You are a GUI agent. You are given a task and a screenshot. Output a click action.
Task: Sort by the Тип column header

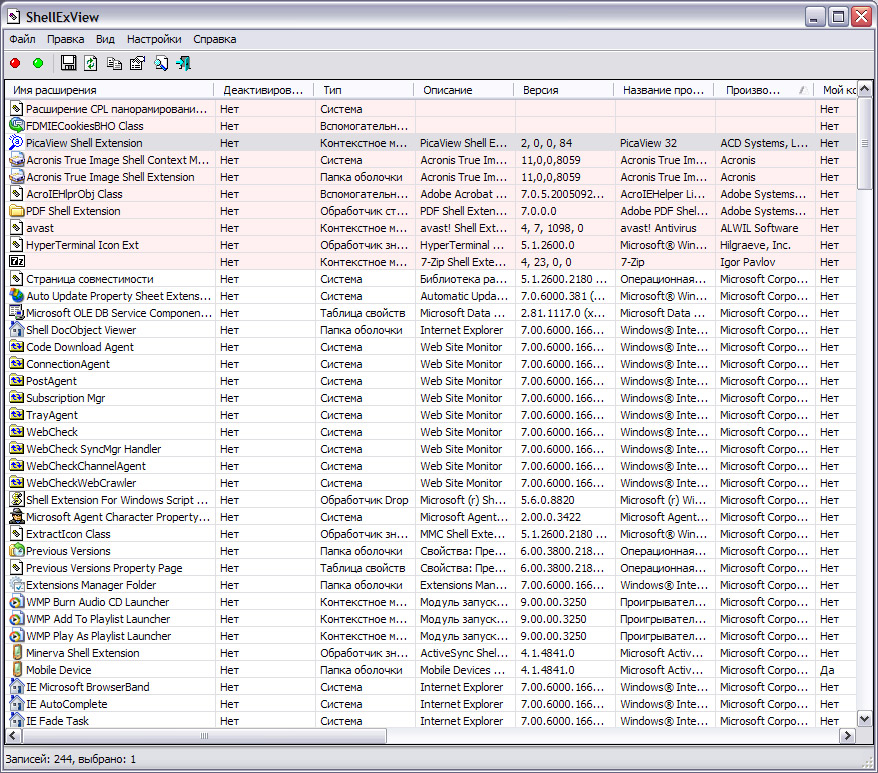tap(364, 90)
